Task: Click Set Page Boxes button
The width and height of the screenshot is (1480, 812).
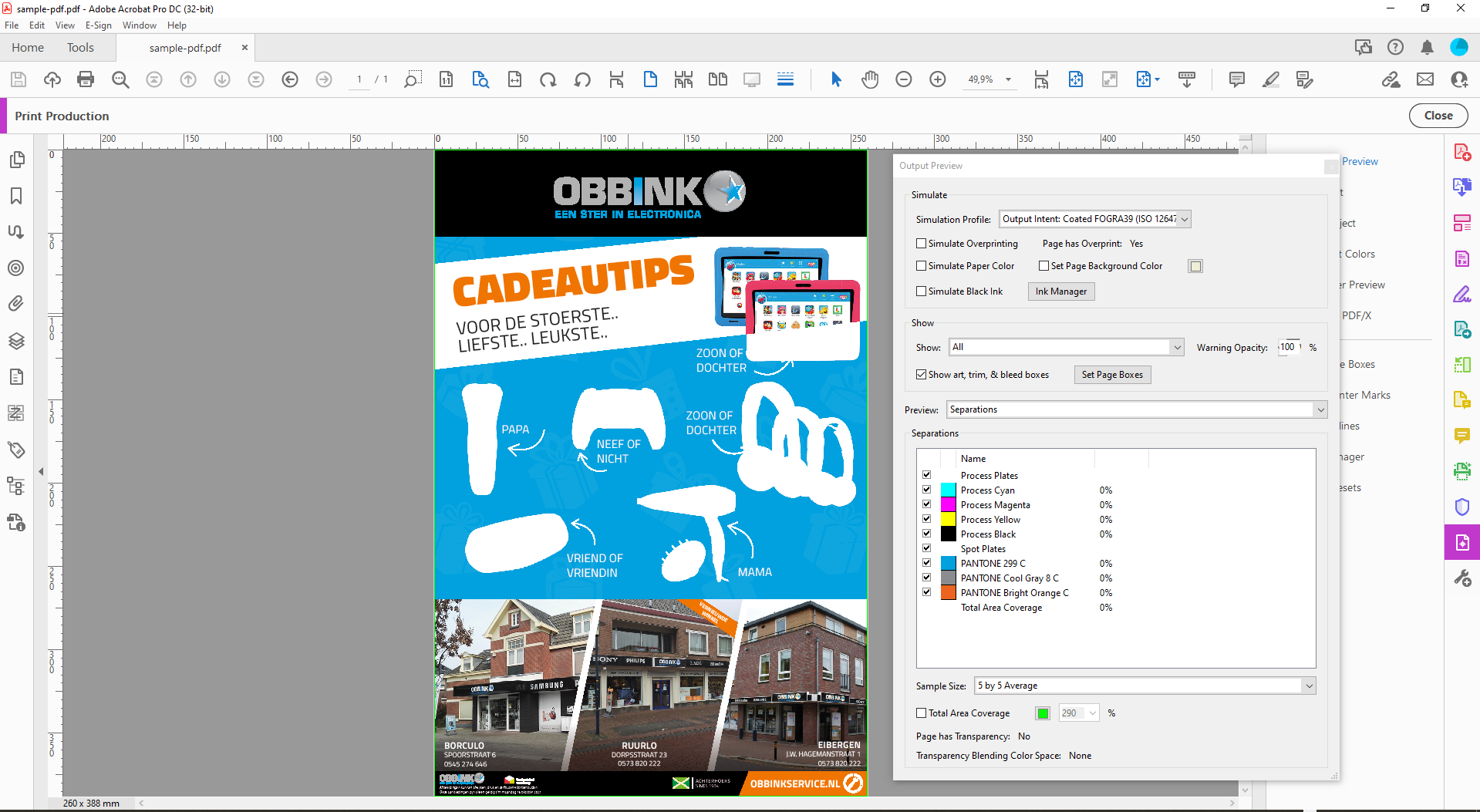Action: coord(1112,374)
